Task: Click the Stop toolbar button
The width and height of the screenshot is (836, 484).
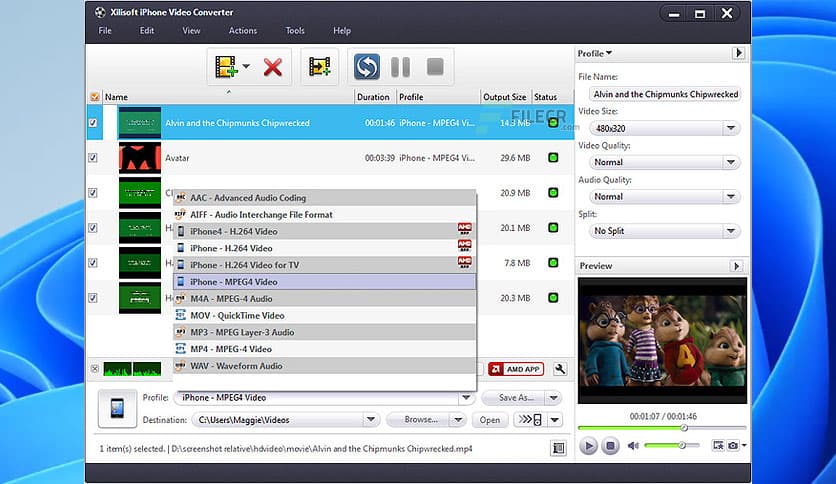Action: 435,67
